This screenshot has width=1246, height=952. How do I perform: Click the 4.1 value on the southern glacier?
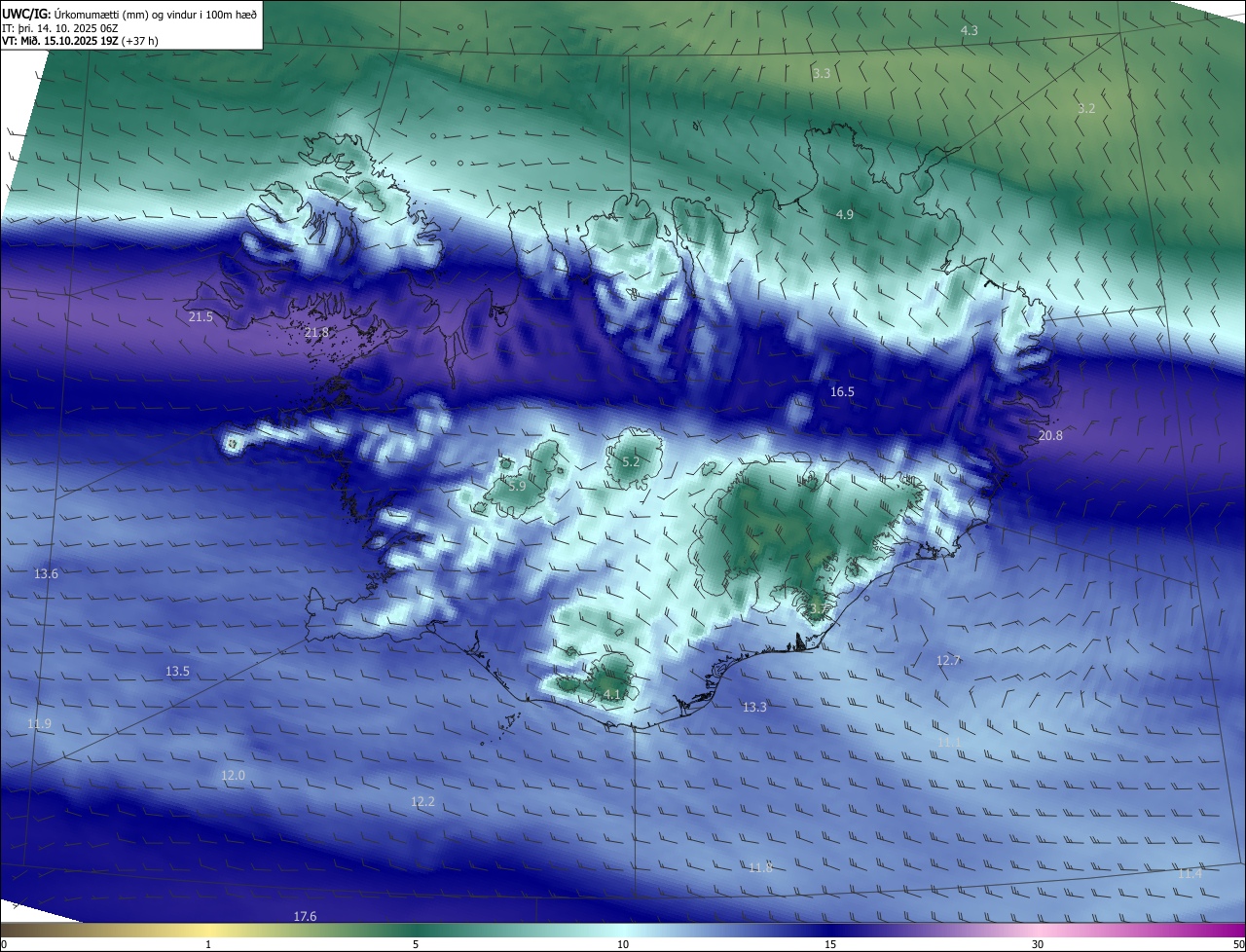point(611,694)
